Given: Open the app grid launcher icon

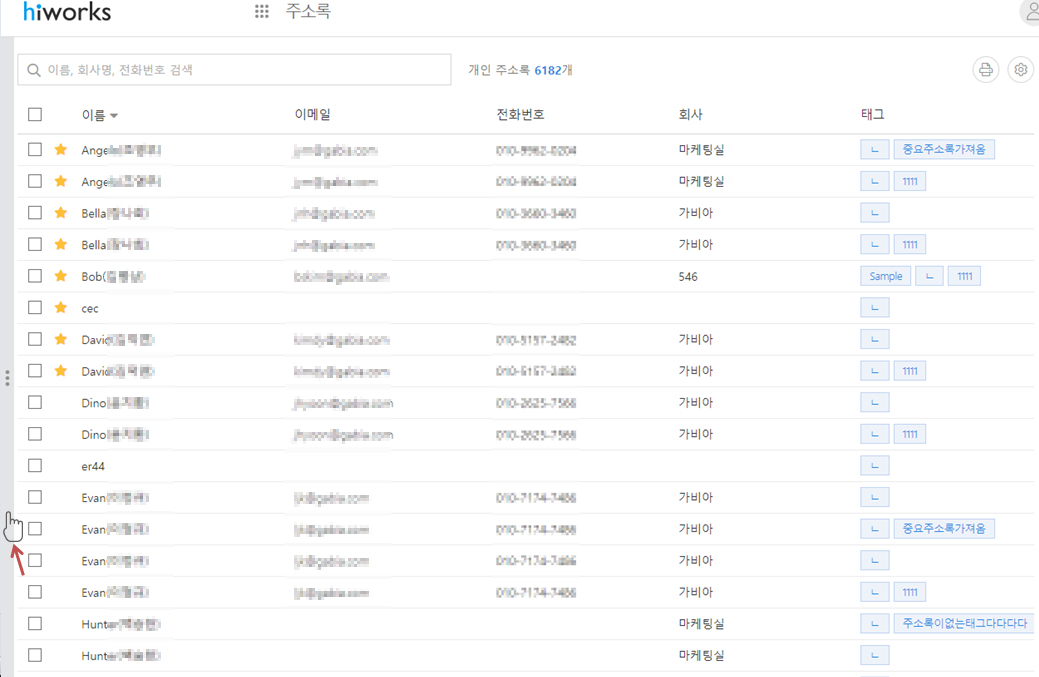Looking at the screenshot, I should coord(261,12).
